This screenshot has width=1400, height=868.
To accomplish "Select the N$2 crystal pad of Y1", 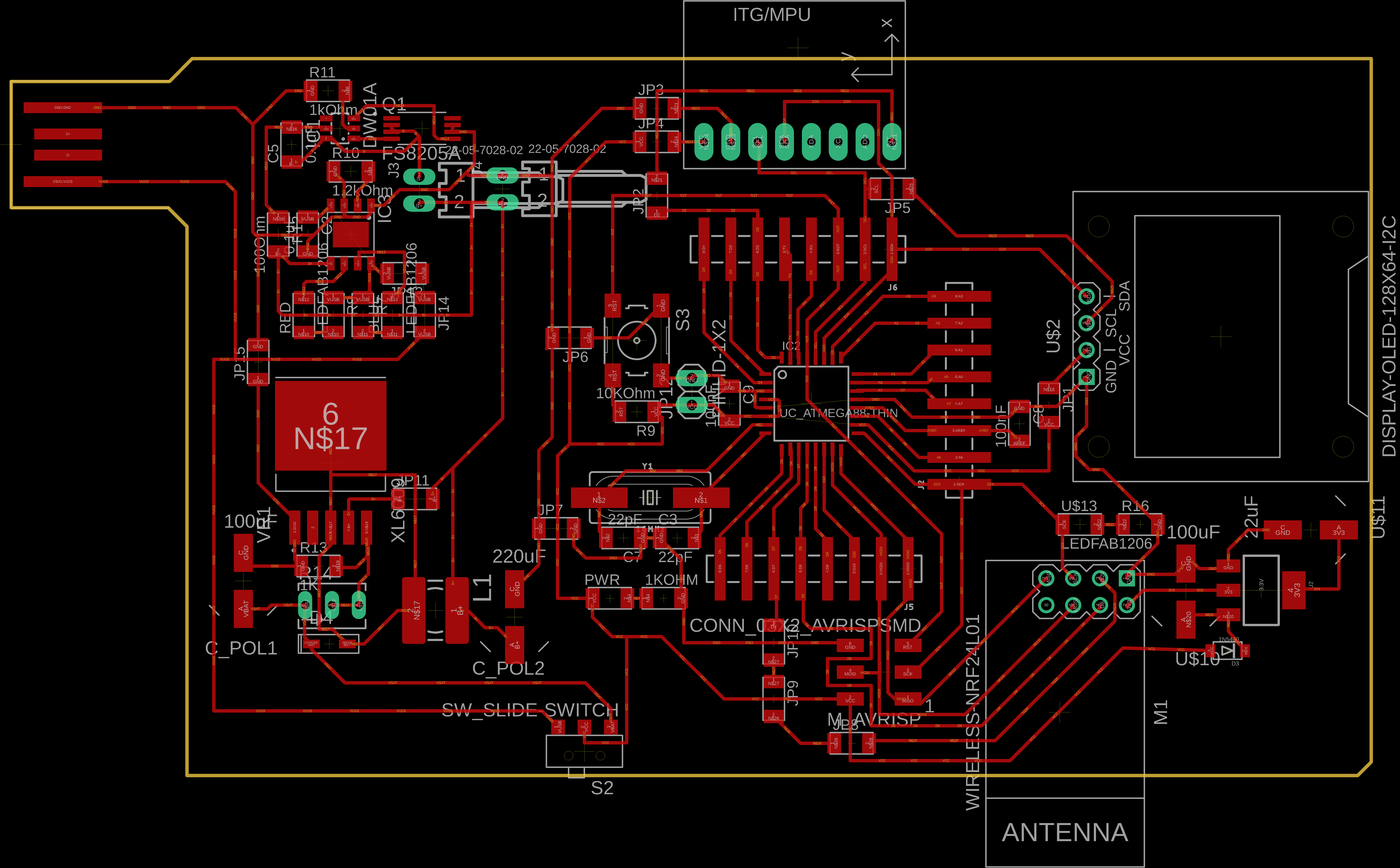I will (599, 498).
